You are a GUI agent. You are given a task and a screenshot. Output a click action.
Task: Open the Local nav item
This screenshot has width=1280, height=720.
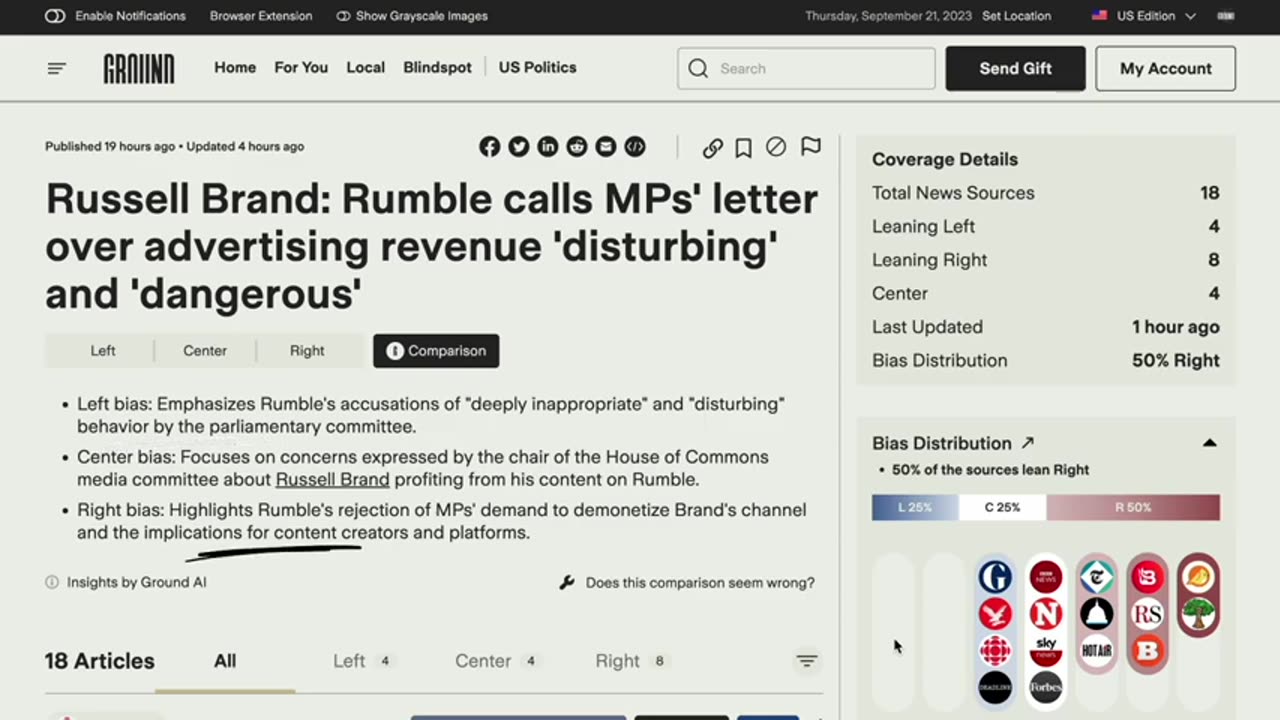pos(365,68)
